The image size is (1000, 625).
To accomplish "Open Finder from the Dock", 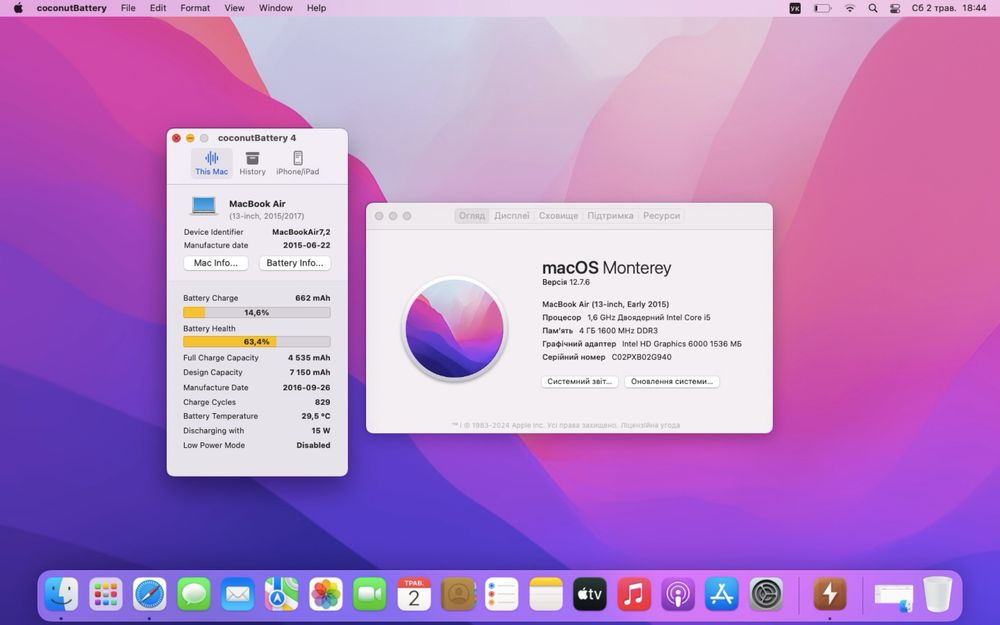I will (61, 594).
